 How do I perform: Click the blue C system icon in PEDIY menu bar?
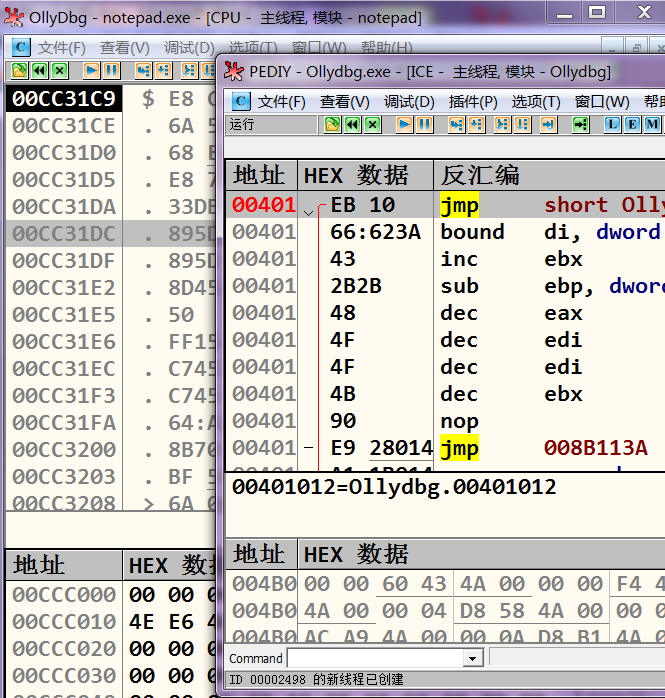pos(241,101)
